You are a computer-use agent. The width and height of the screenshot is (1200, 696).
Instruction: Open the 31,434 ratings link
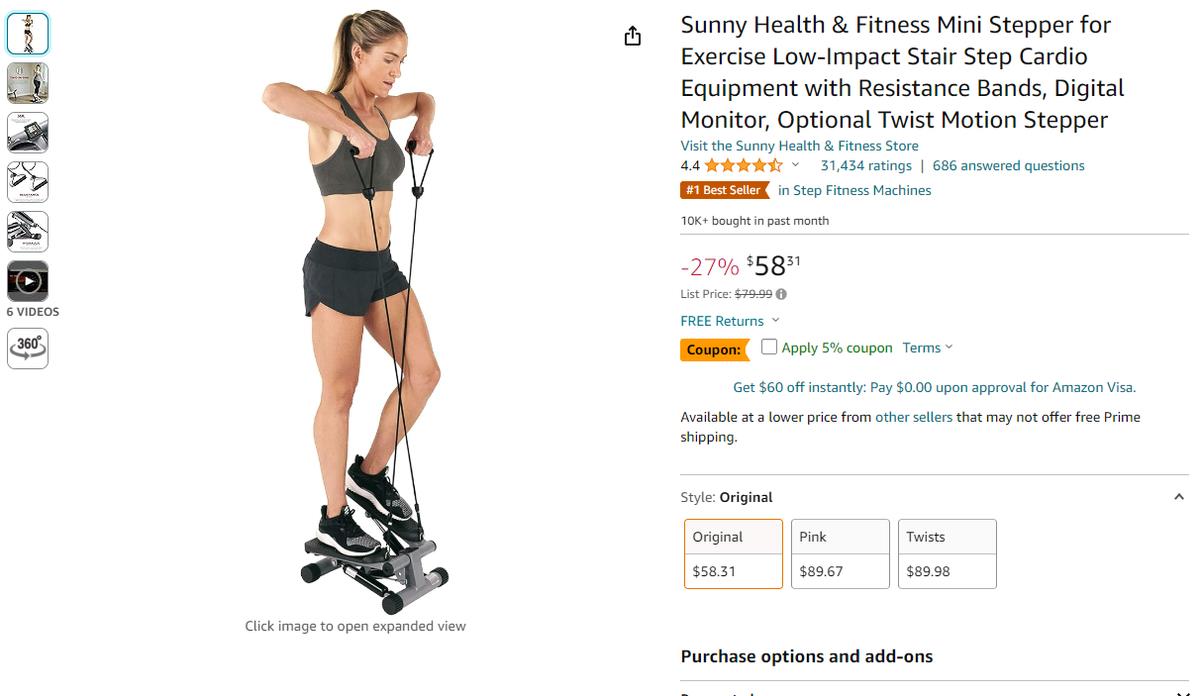(866, 166)
